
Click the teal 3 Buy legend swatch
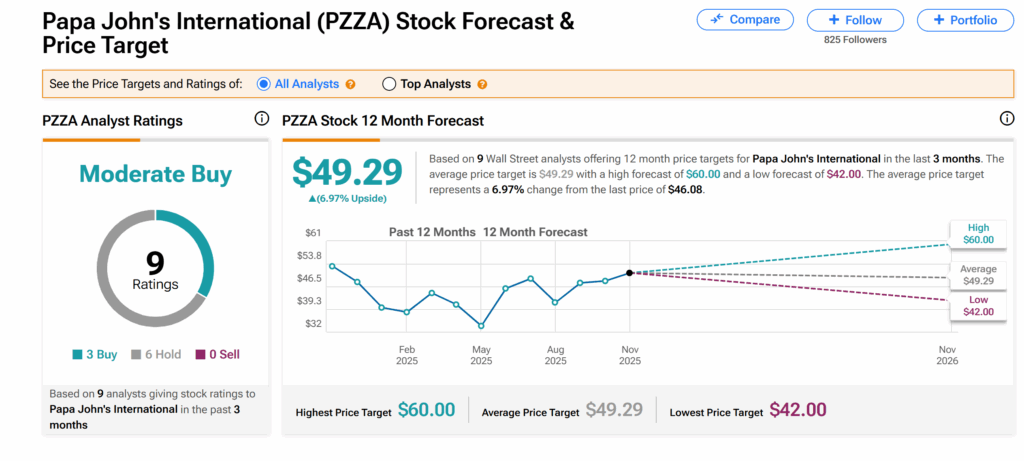(x=77, y=355)
